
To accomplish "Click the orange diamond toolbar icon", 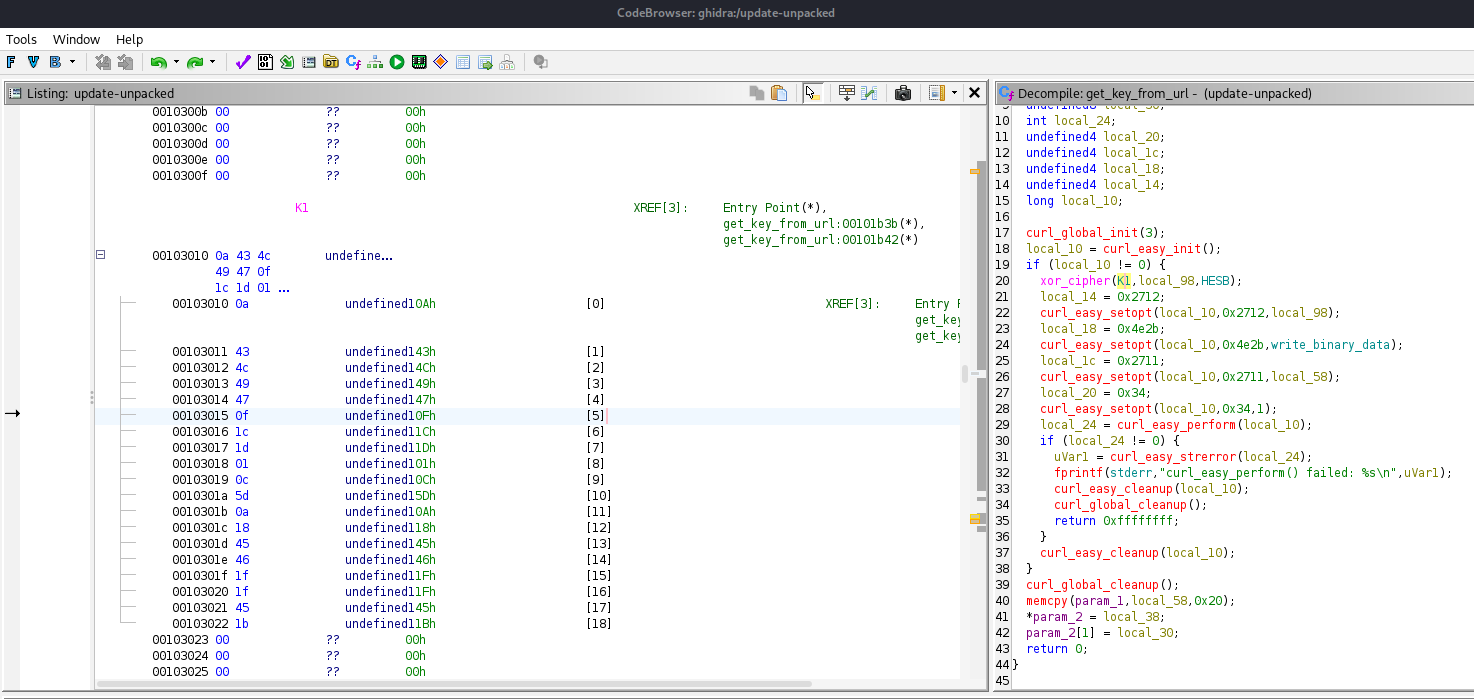I will pyautogui.click(x=440, y=62).
